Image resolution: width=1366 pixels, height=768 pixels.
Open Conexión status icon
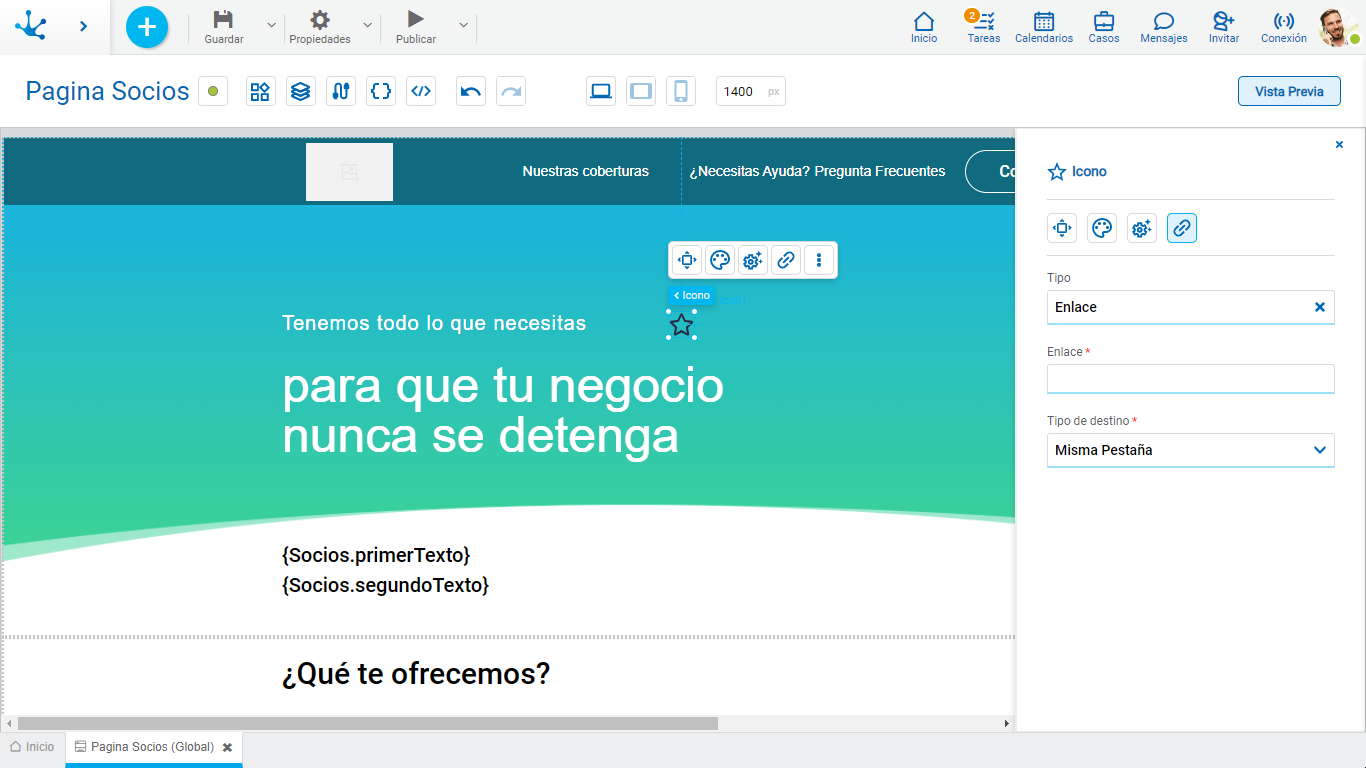click(x=1284, y=27)
